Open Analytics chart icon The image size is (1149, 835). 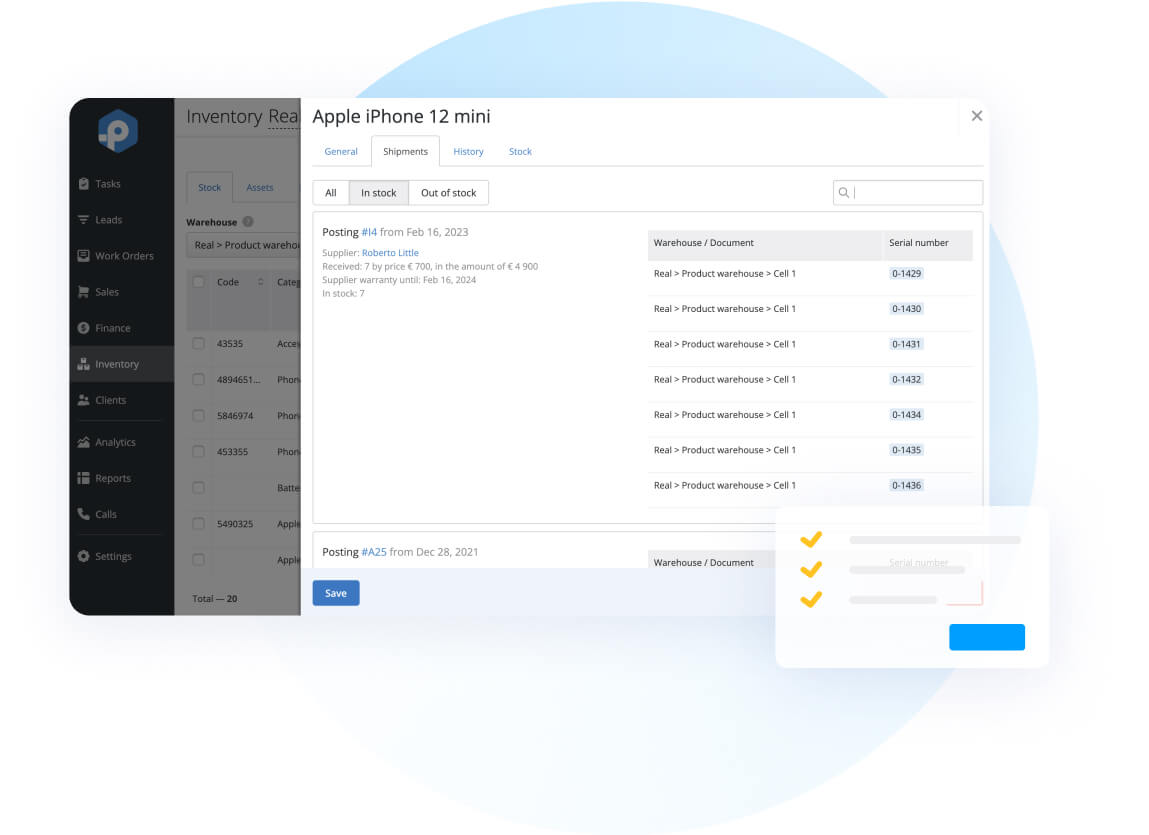point(84,442)
